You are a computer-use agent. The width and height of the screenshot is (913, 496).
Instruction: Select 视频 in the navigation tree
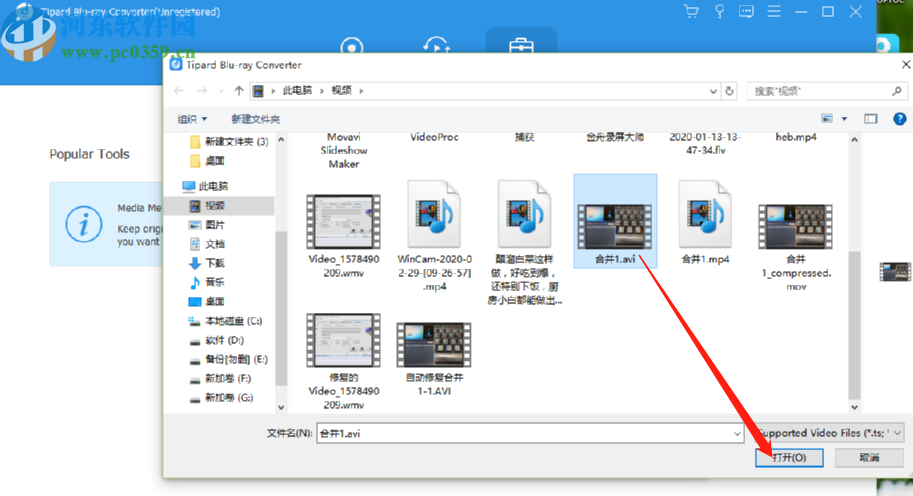pos(207,206)
